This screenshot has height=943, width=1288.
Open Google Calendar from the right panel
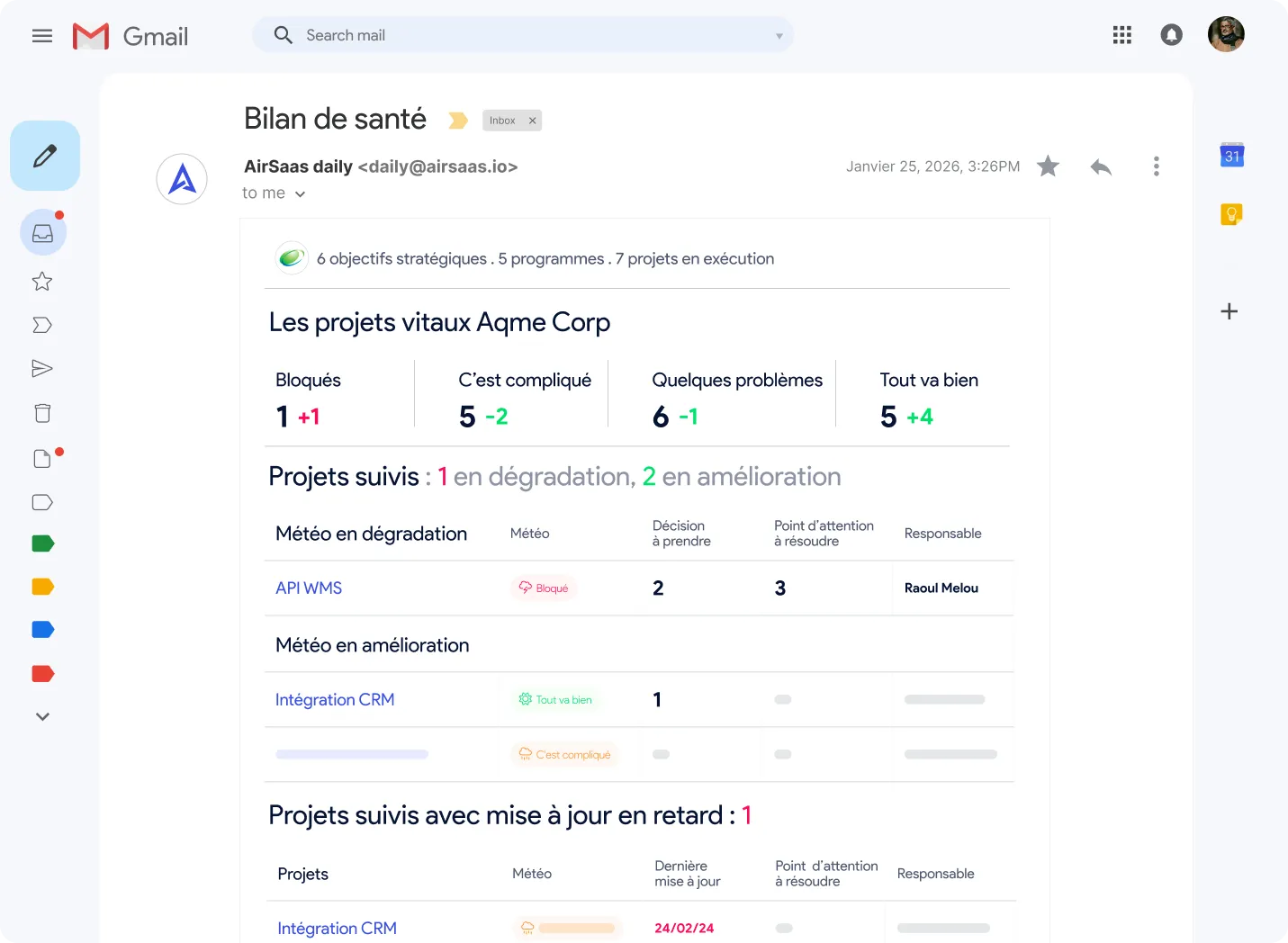[x=1230, y=154]
